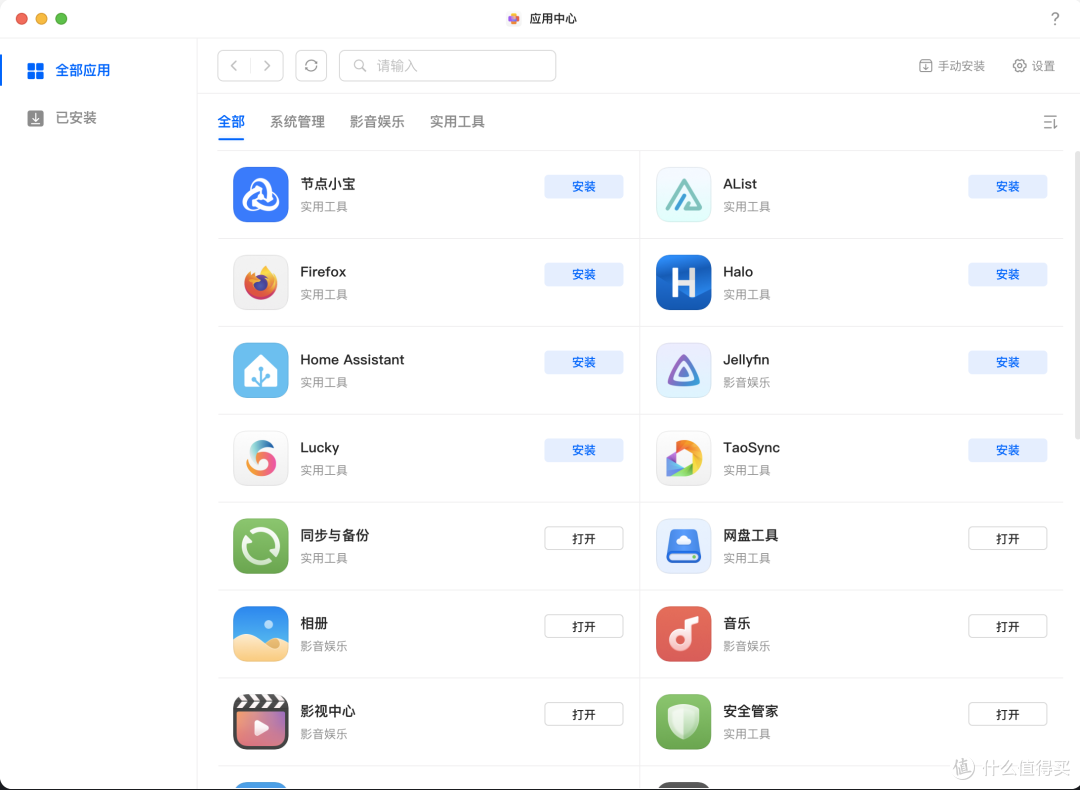Click the 应用中心 title bar icon
The width and height of the screenshot is (1080, 790).
(x=514, y=19)
